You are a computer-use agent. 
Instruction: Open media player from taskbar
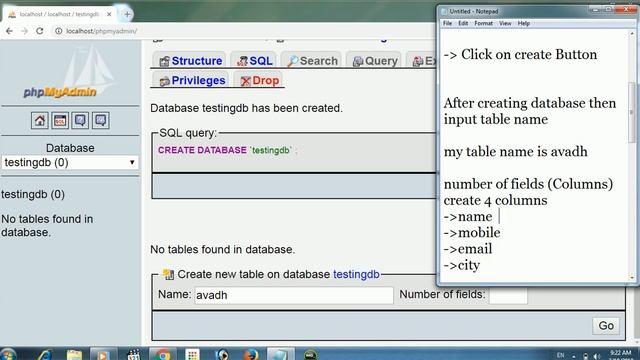[x=103, y=354]
